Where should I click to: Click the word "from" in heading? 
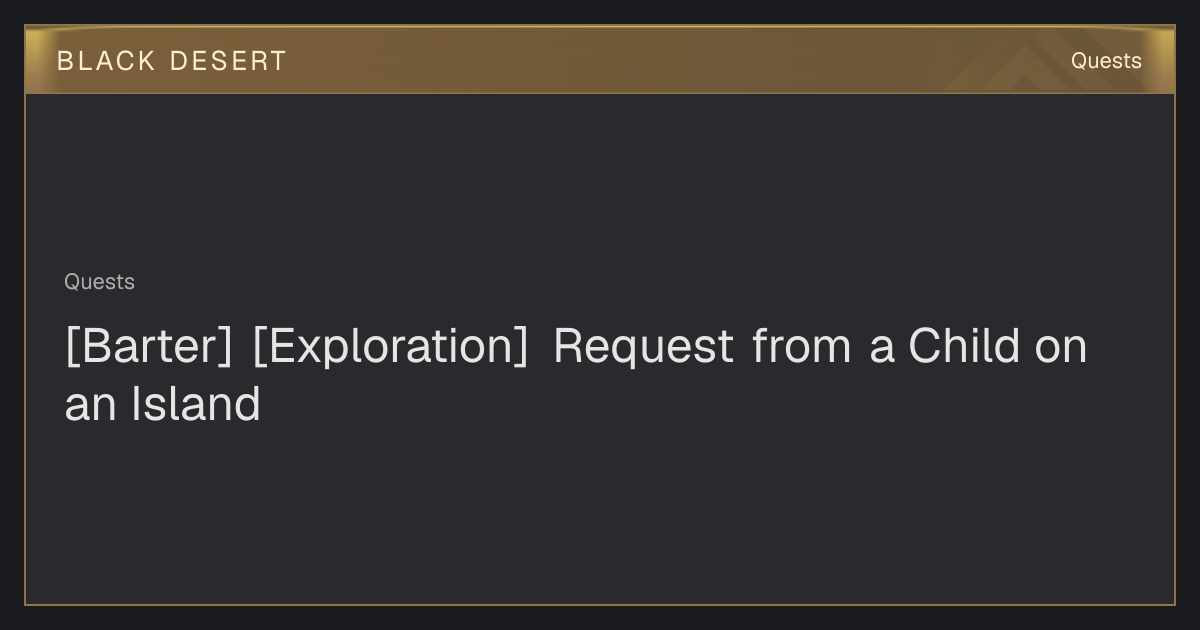coord(802,346)
